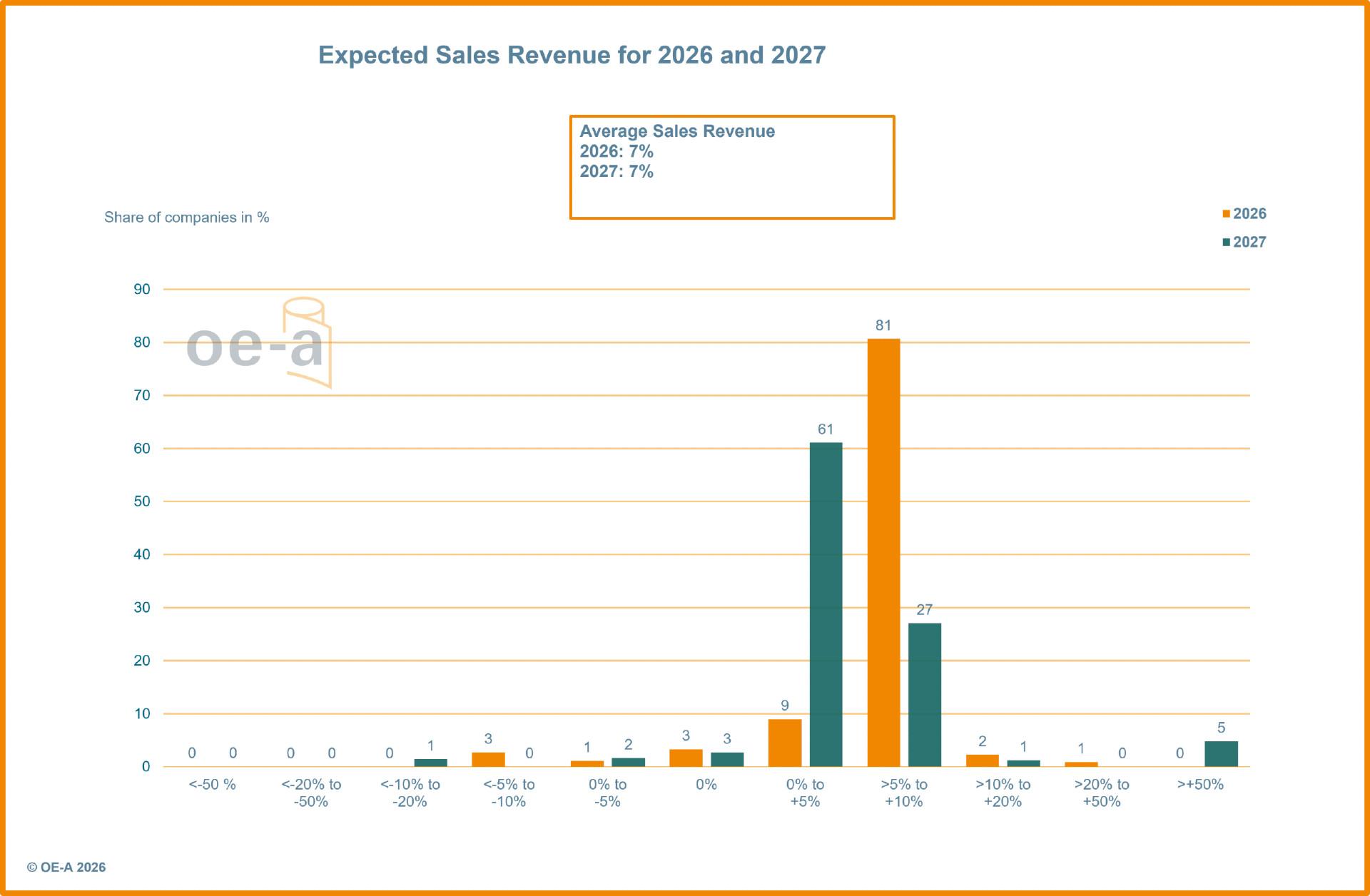Image resolution: width=1370 pixels, height=896 pixels.
Task: Click the orange 2026 legend swatch
Action: [x=1226, y=214]
